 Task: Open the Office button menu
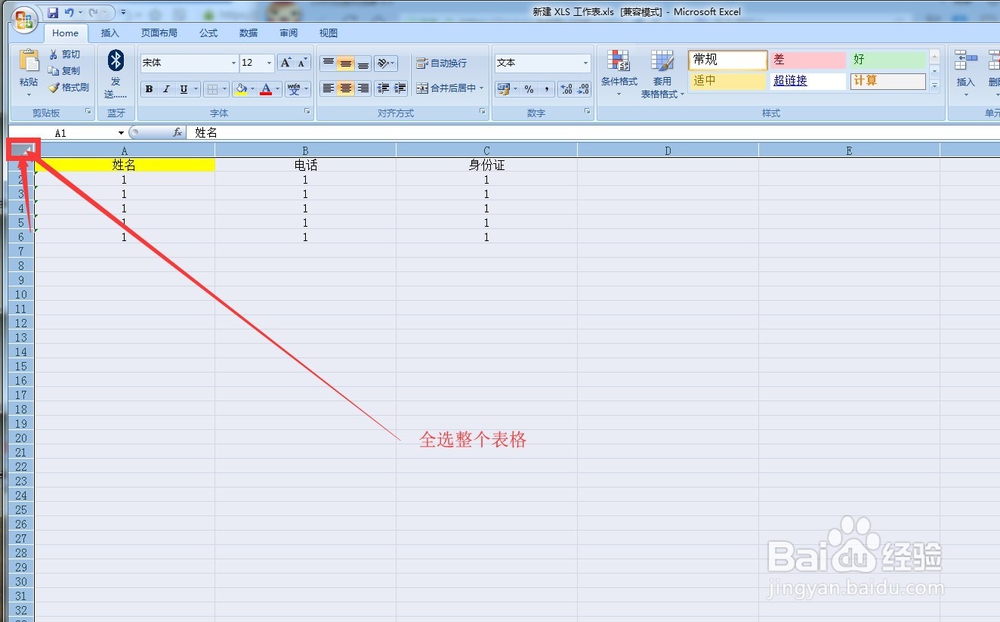pos(24,19)
